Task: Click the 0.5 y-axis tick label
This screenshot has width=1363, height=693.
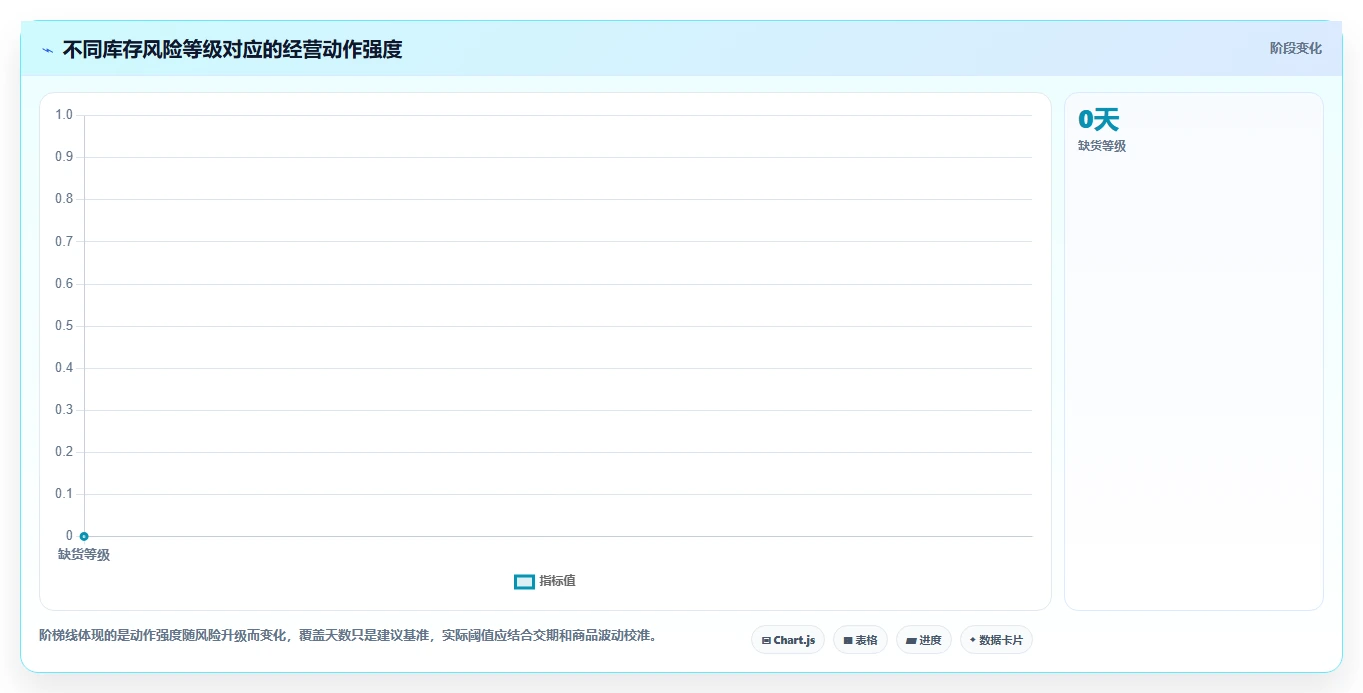Action: click(x=64, y=326)
